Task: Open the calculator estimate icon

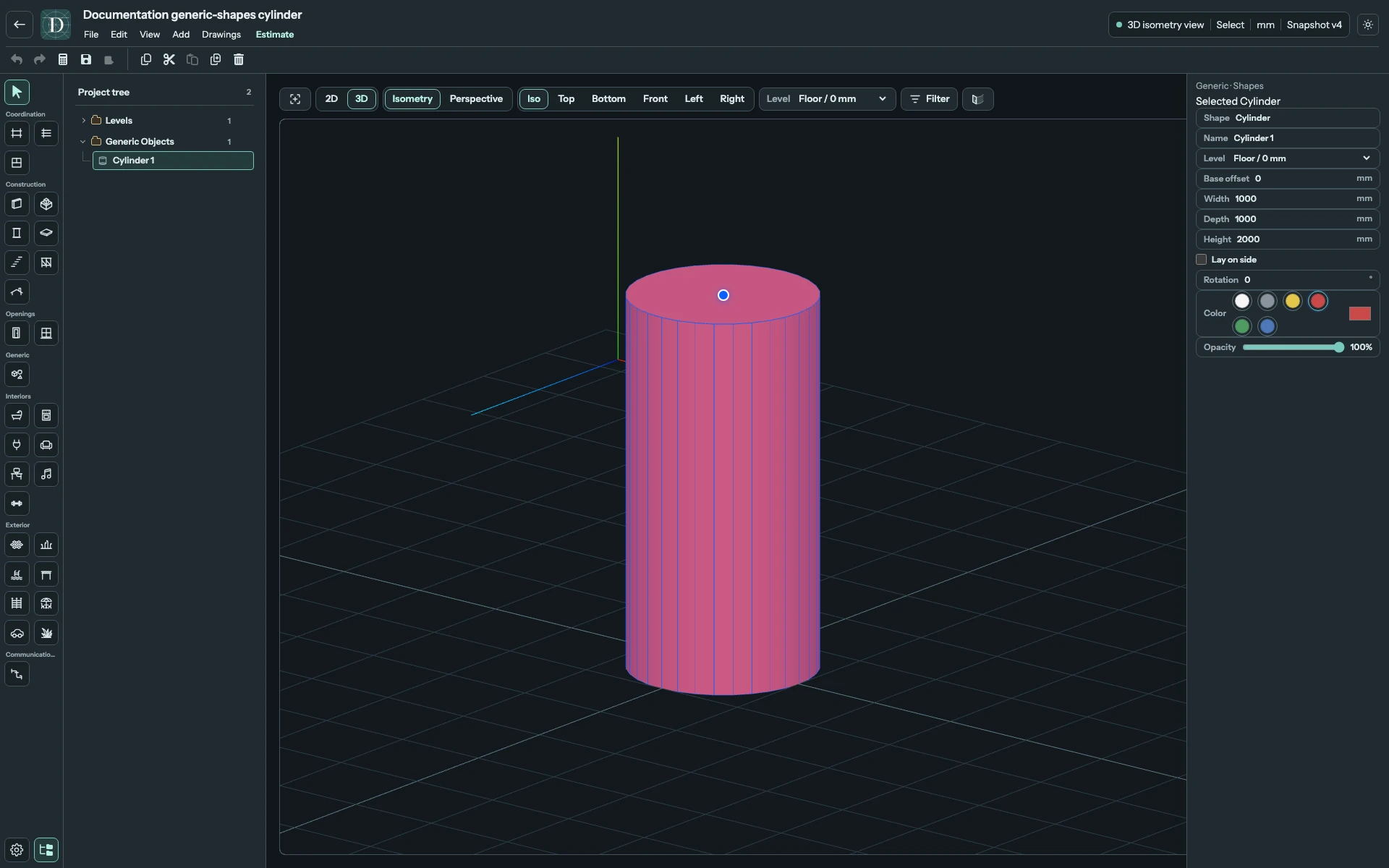Action: coord(63,59)
